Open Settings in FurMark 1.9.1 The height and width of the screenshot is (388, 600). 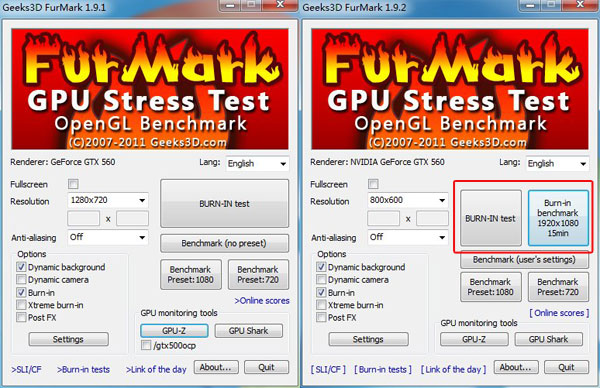(x=68, y=339)
